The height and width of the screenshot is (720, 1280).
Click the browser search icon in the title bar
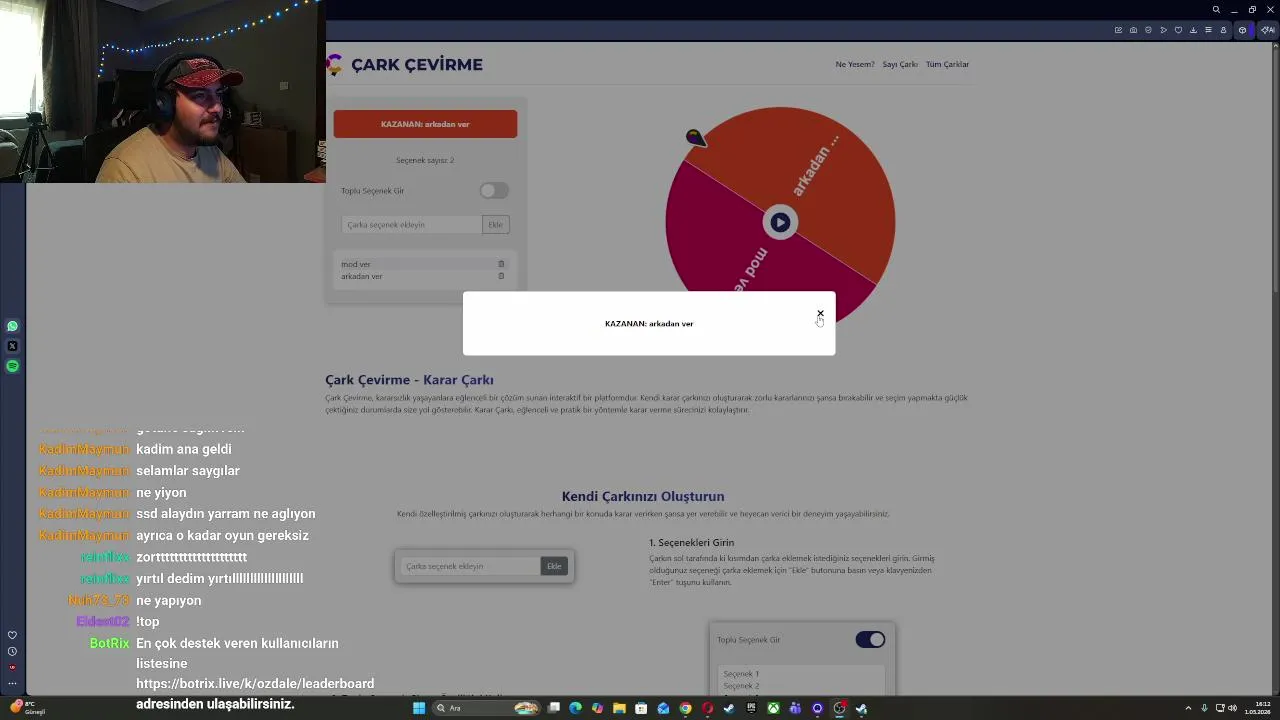pyautogui.click(x=1216, y=10)
